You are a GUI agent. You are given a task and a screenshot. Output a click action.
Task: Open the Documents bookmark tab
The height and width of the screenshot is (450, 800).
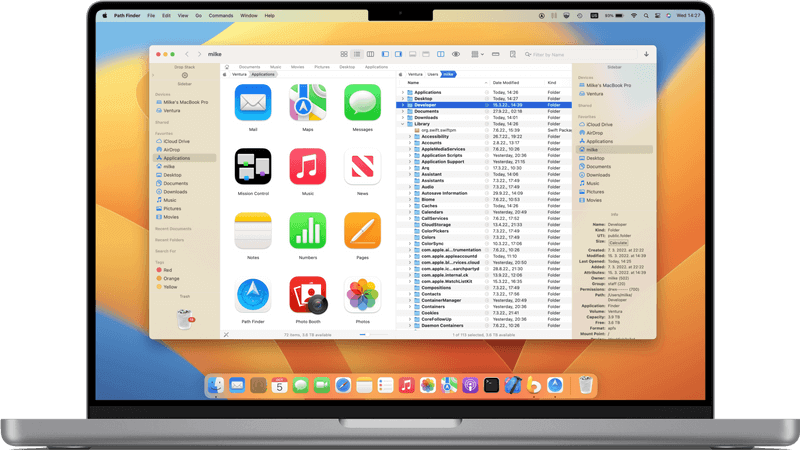pyautogui.click(x=249, y=67)
